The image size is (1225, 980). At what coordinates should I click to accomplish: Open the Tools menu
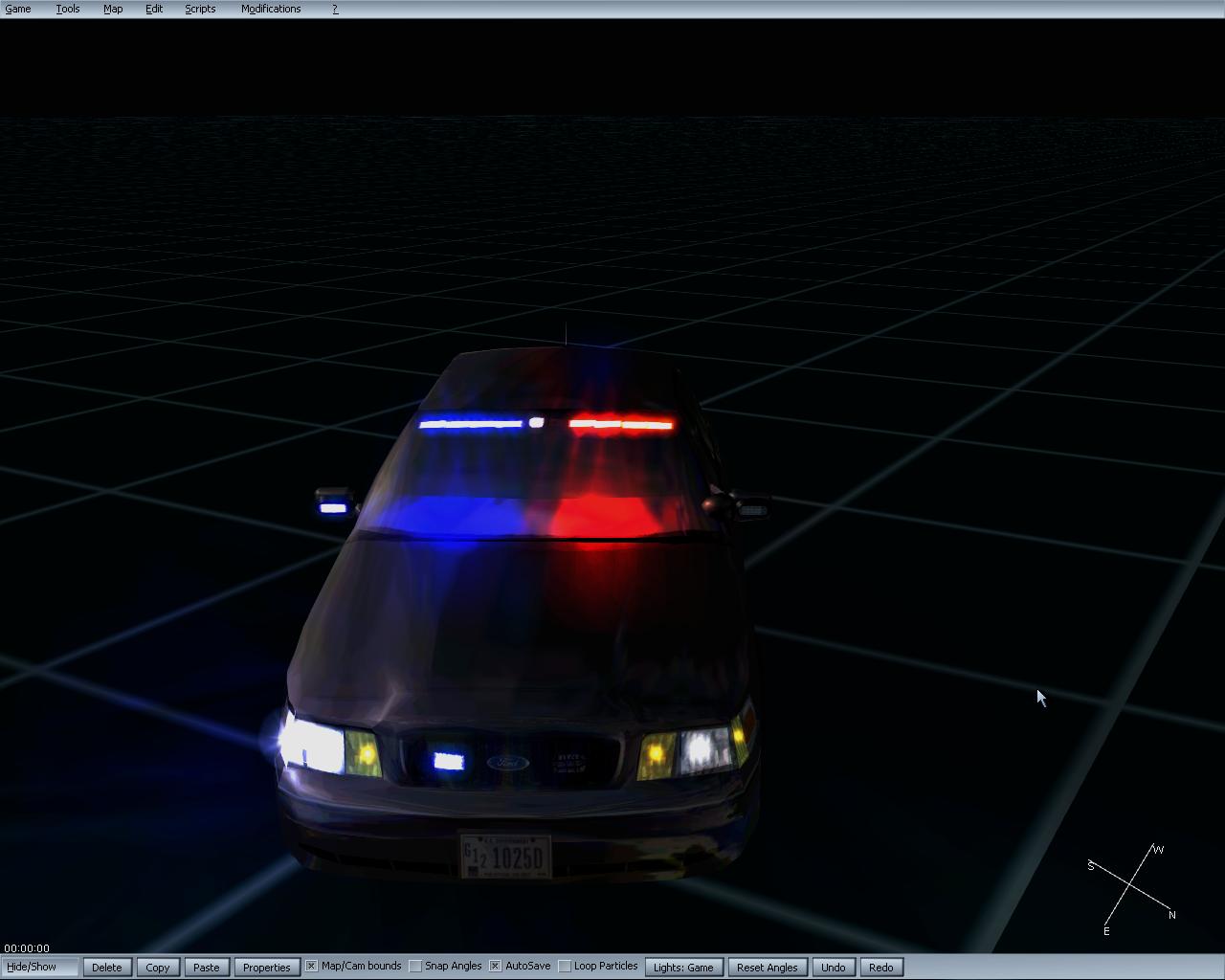pos(67,9)
